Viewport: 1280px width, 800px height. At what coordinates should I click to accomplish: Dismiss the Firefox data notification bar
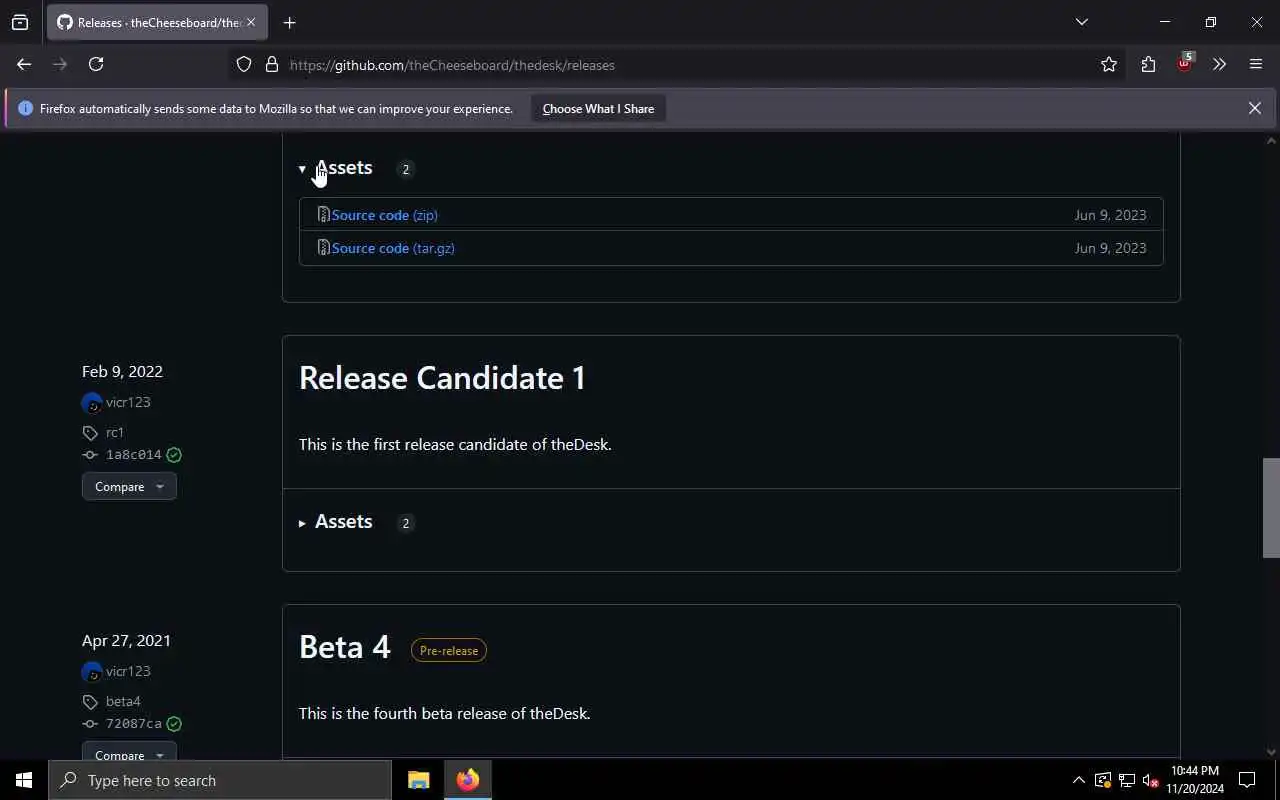pyautogui.click(x=1254, y=108)
